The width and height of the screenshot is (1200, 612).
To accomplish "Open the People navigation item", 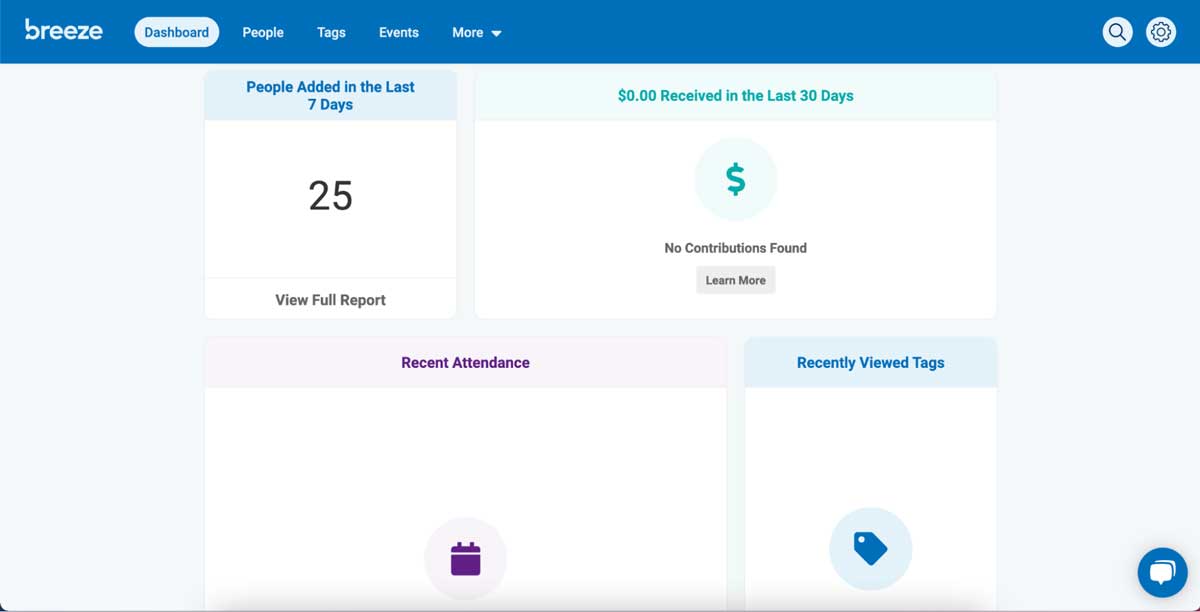I will [x=262, y=32].
